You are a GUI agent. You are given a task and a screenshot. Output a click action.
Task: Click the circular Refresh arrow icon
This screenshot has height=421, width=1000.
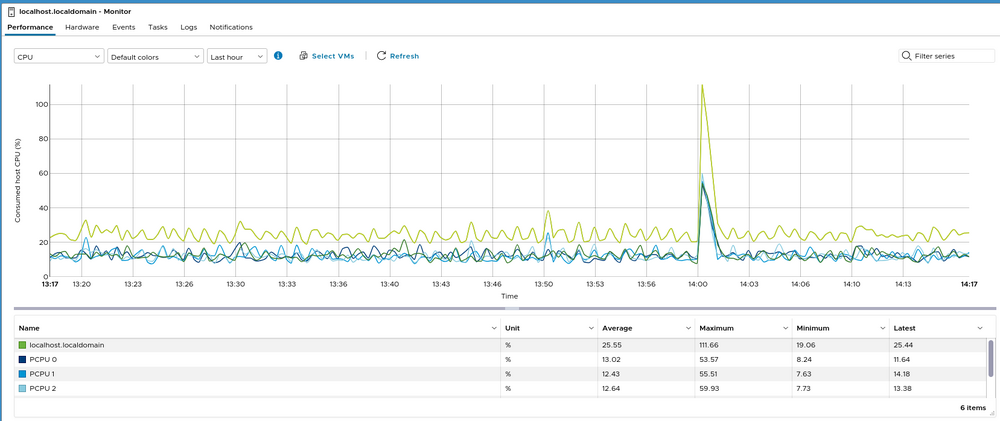click(x=381, y=56)
